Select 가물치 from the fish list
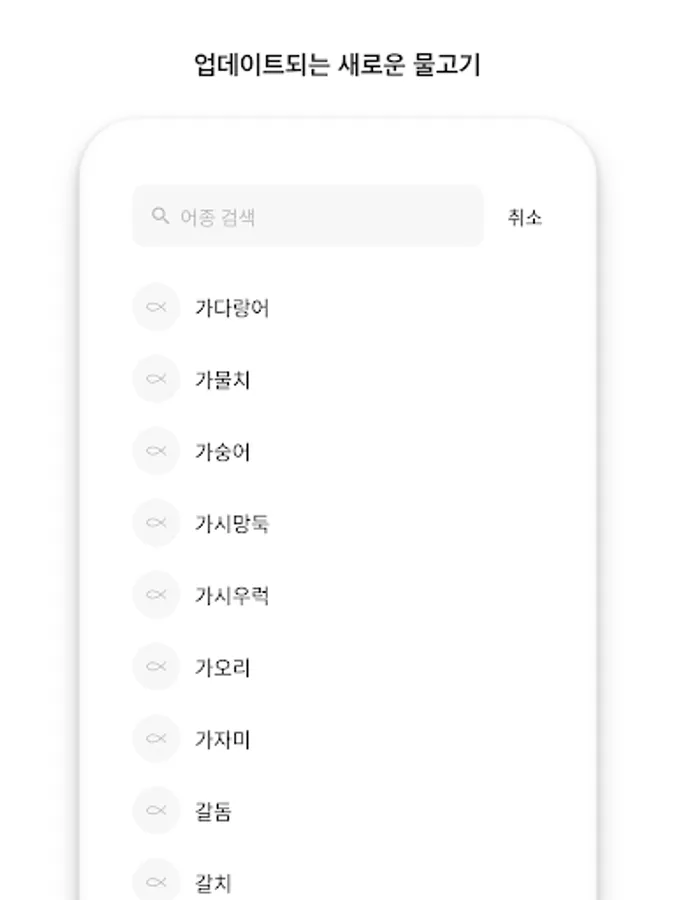675x900 pixels. coord(223,379)
